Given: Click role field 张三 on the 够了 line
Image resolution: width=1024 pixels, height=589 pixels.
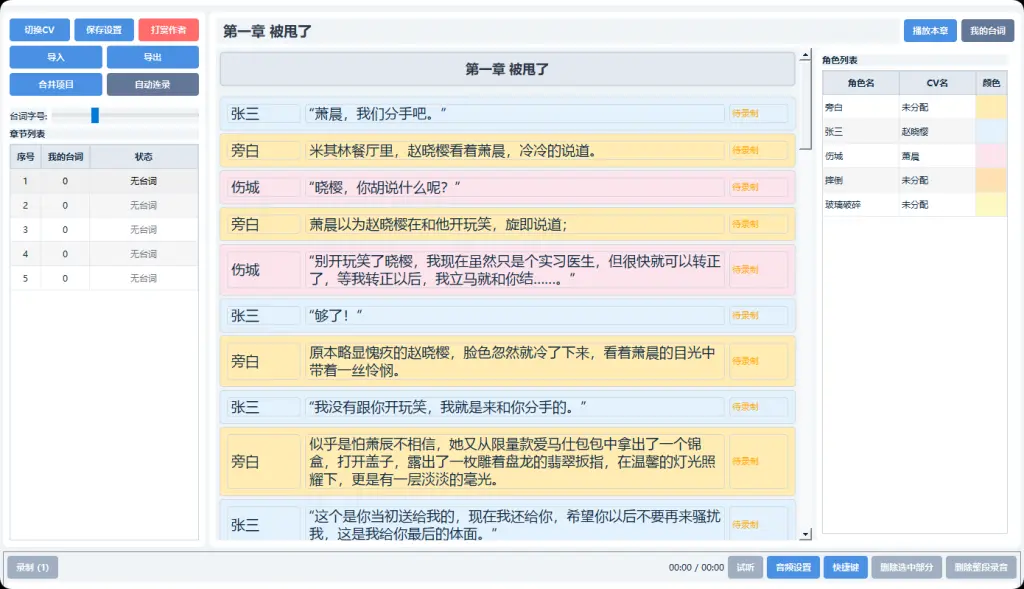Looking at the screenshot, I should click(263, 315).
